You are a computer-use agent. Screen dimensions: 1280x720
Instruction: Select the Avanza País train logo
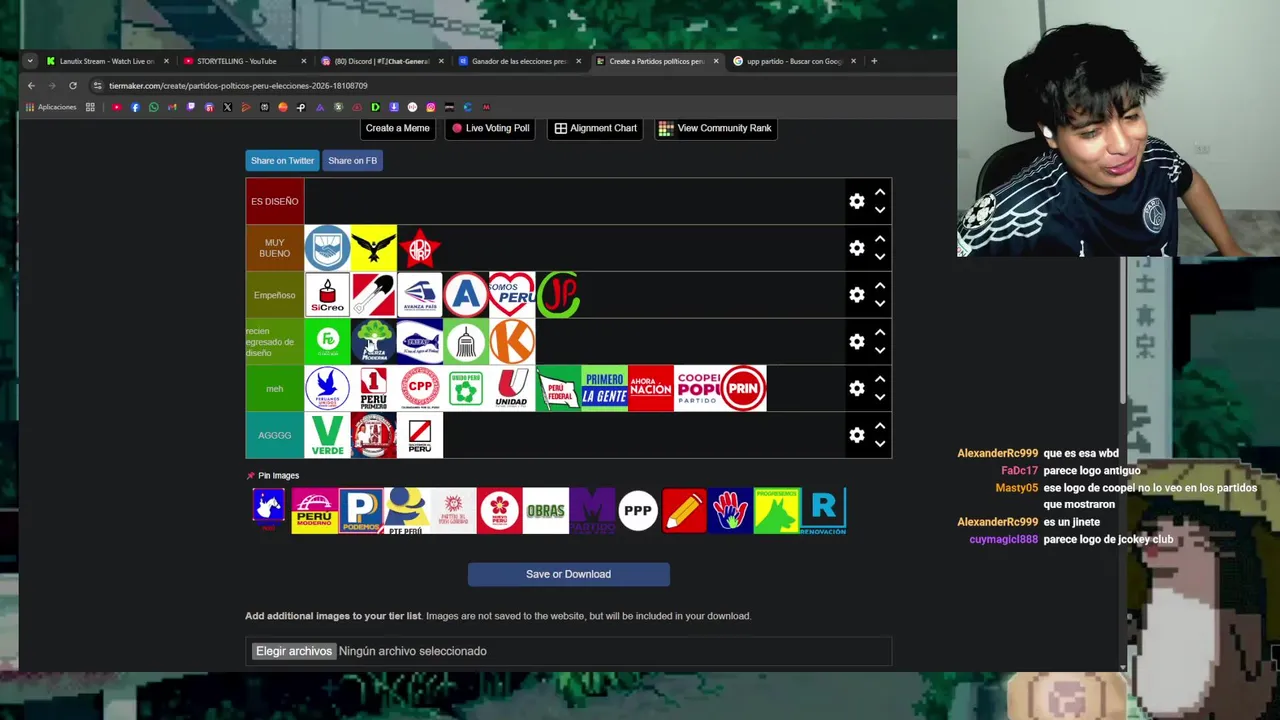(420, 295)
